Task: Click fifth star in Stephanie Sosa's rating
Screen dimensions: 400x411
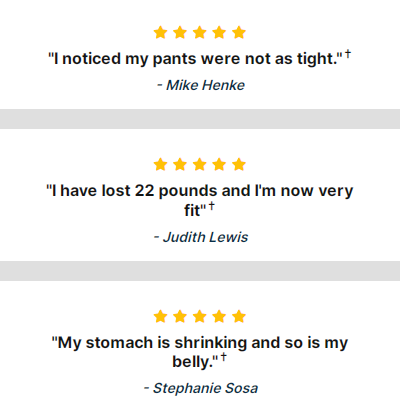Action: tap(239, 316)
